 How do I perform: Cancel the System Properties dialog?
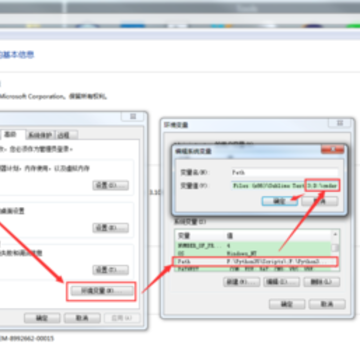click(x=82, y=318)
